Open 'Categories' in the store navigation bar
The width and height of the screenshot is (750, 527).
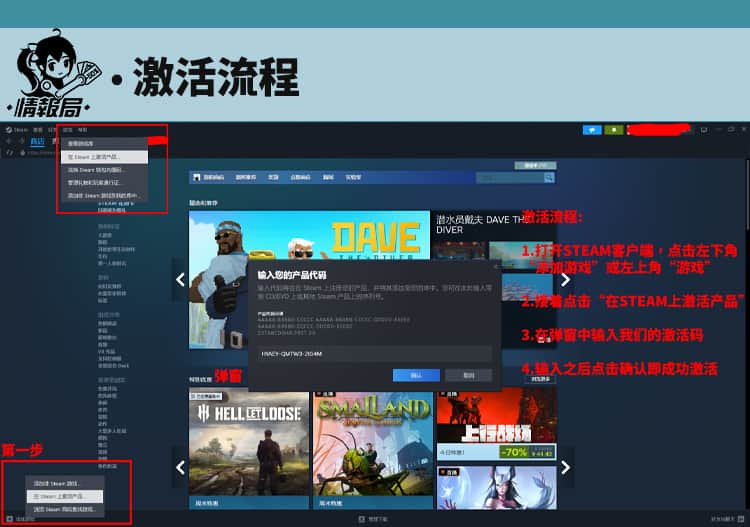click(x=273, y=177)
